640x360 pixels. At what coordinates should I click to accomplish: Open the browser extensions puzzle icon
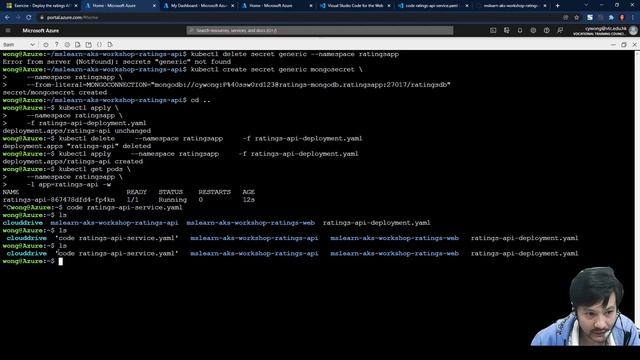pos(611,18)
